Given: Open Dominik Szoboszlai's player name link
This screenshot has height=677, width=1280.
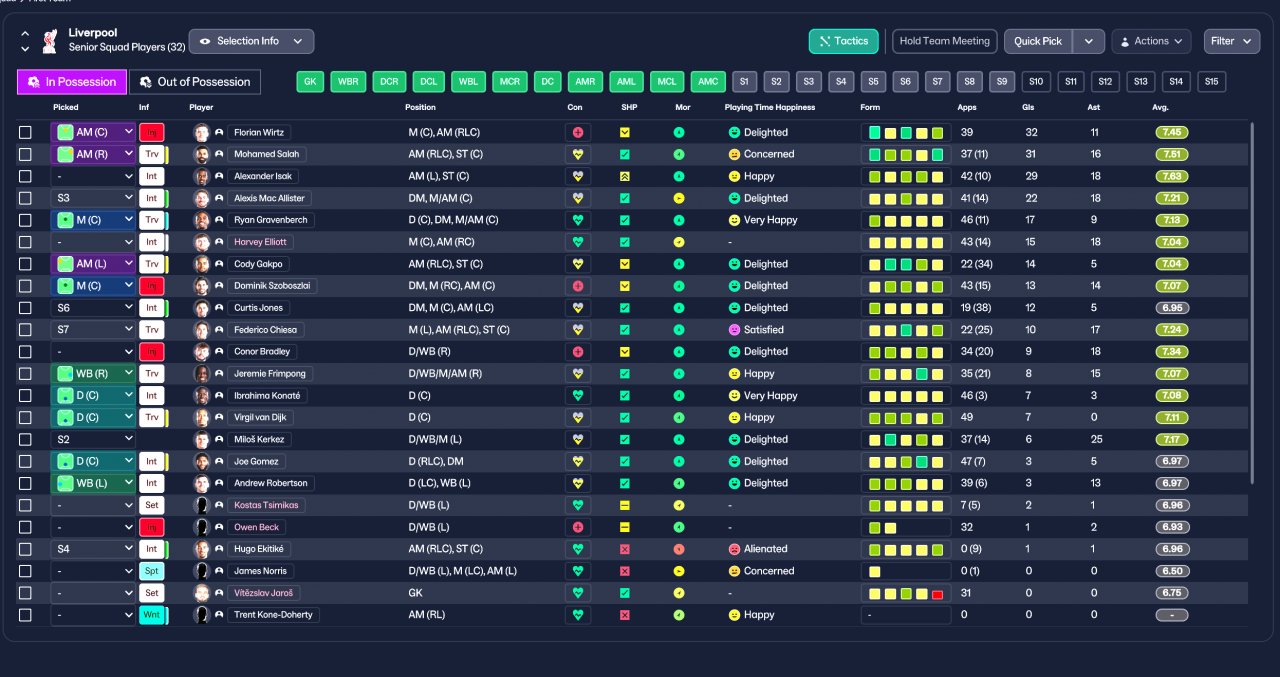Looking at the screenshot, I should click(x=273, y=286).
